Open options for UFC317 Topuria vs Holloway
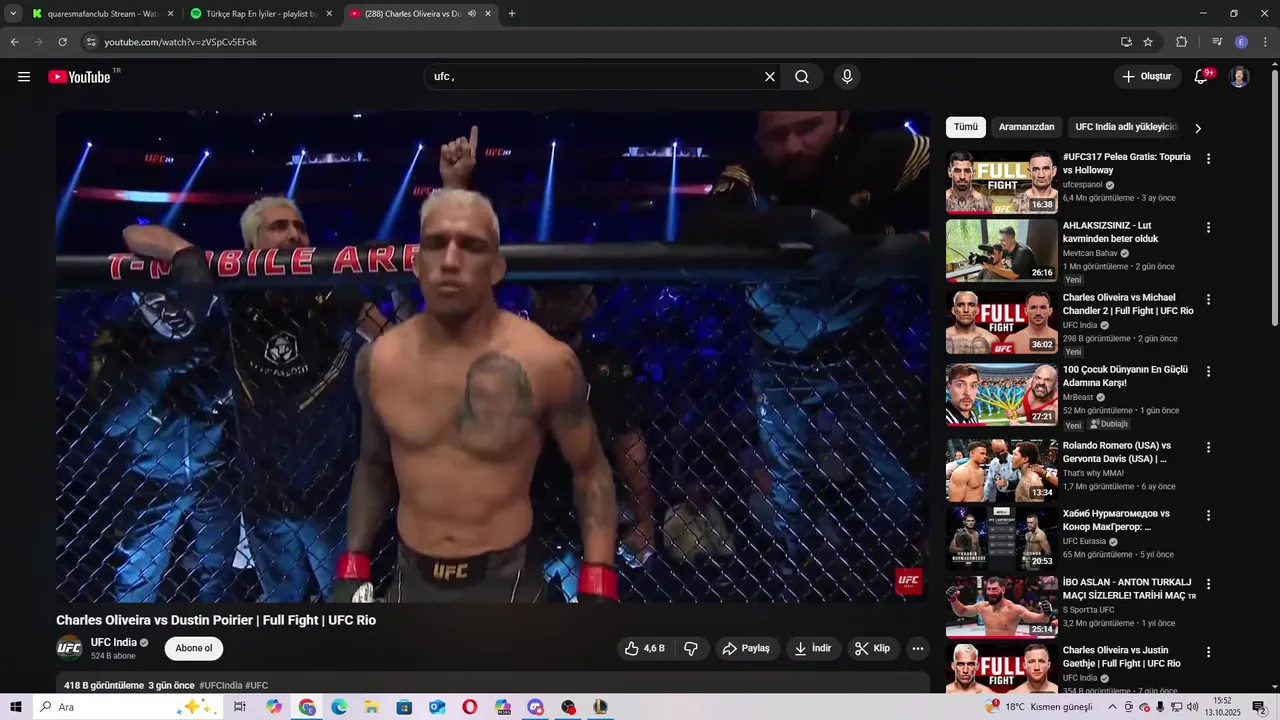 [1208, 158]
